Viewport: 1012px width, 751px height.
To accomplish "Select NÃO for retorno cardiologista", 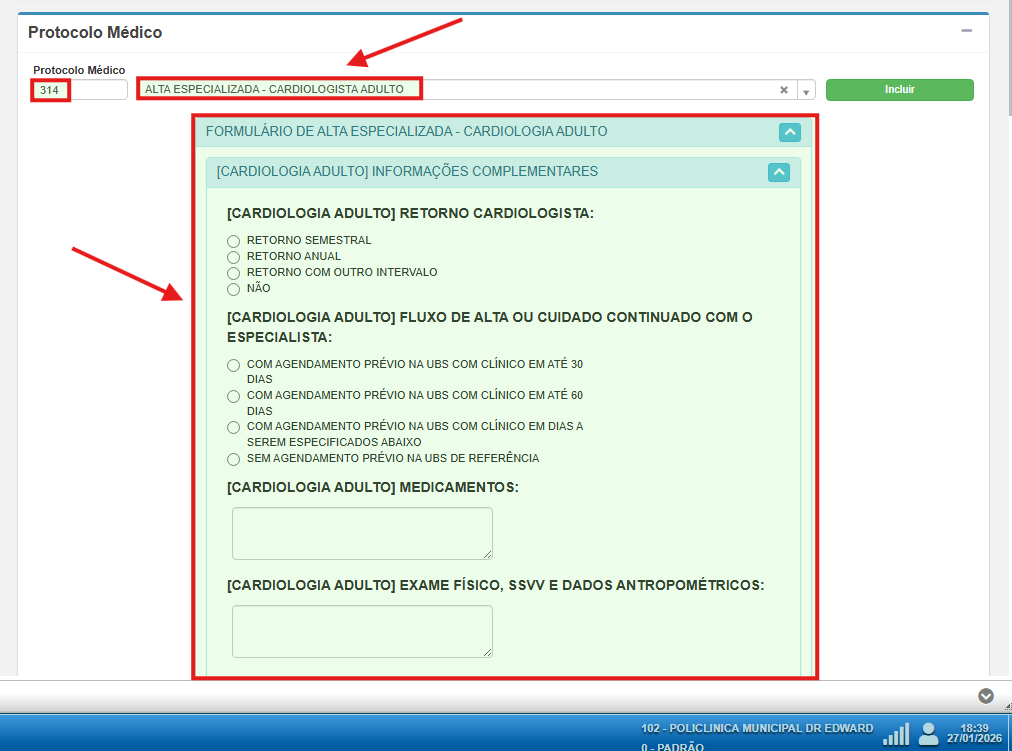I will point(234,289).
